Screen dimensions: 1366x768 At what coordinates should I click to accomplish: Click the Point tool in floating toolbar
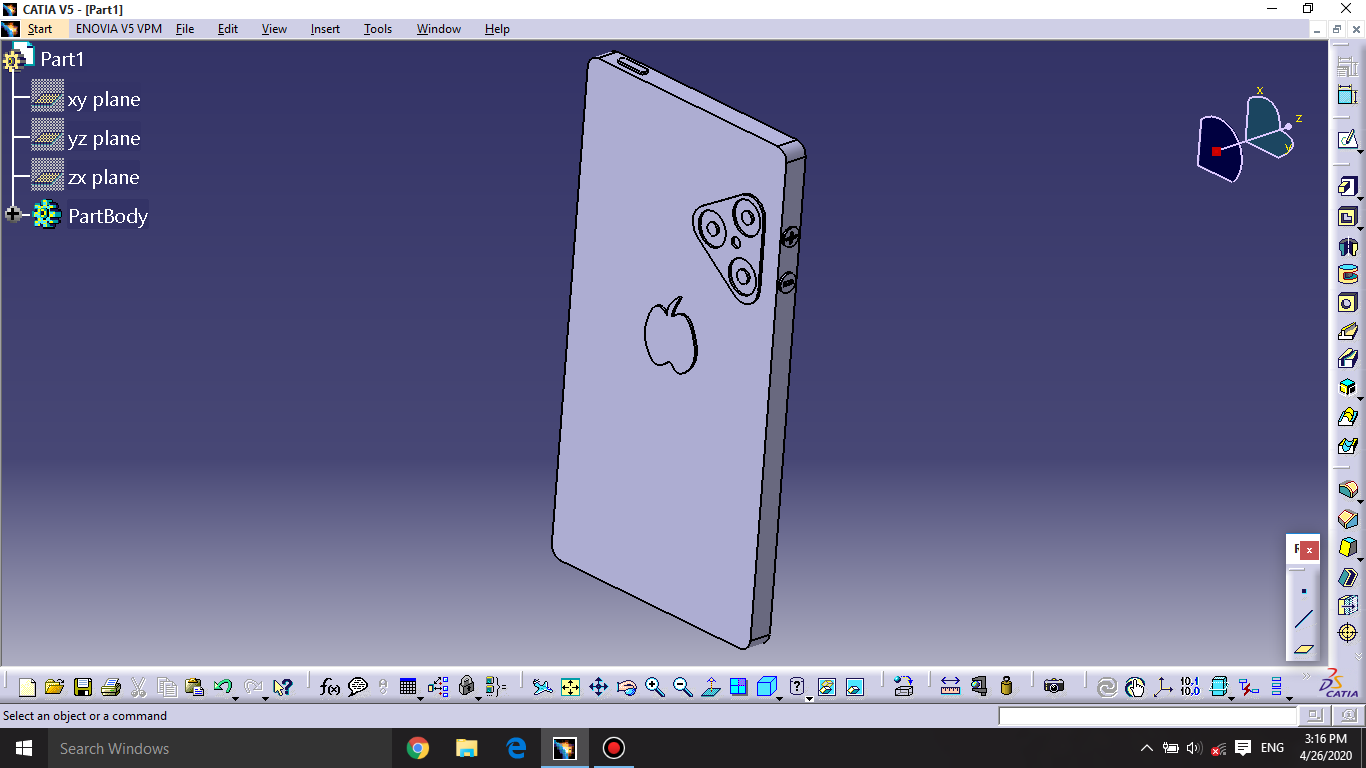1303,591
